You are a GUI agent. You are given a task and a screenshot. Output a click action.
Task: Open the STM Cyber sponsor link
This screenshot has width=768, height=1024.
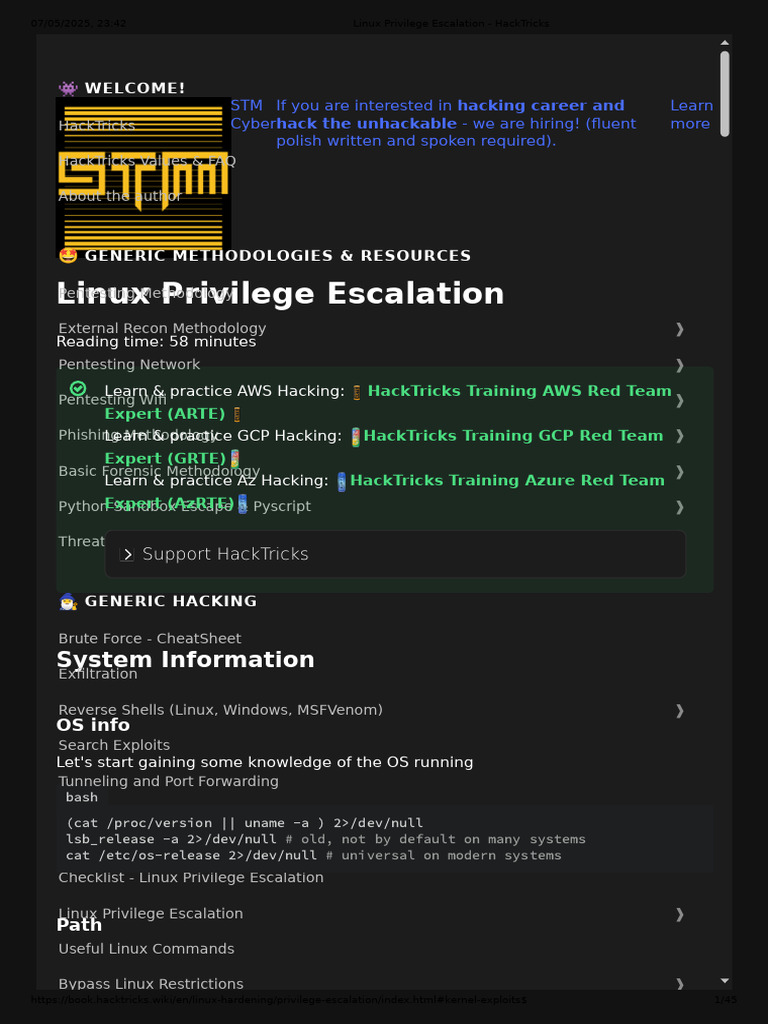[253, 114]
